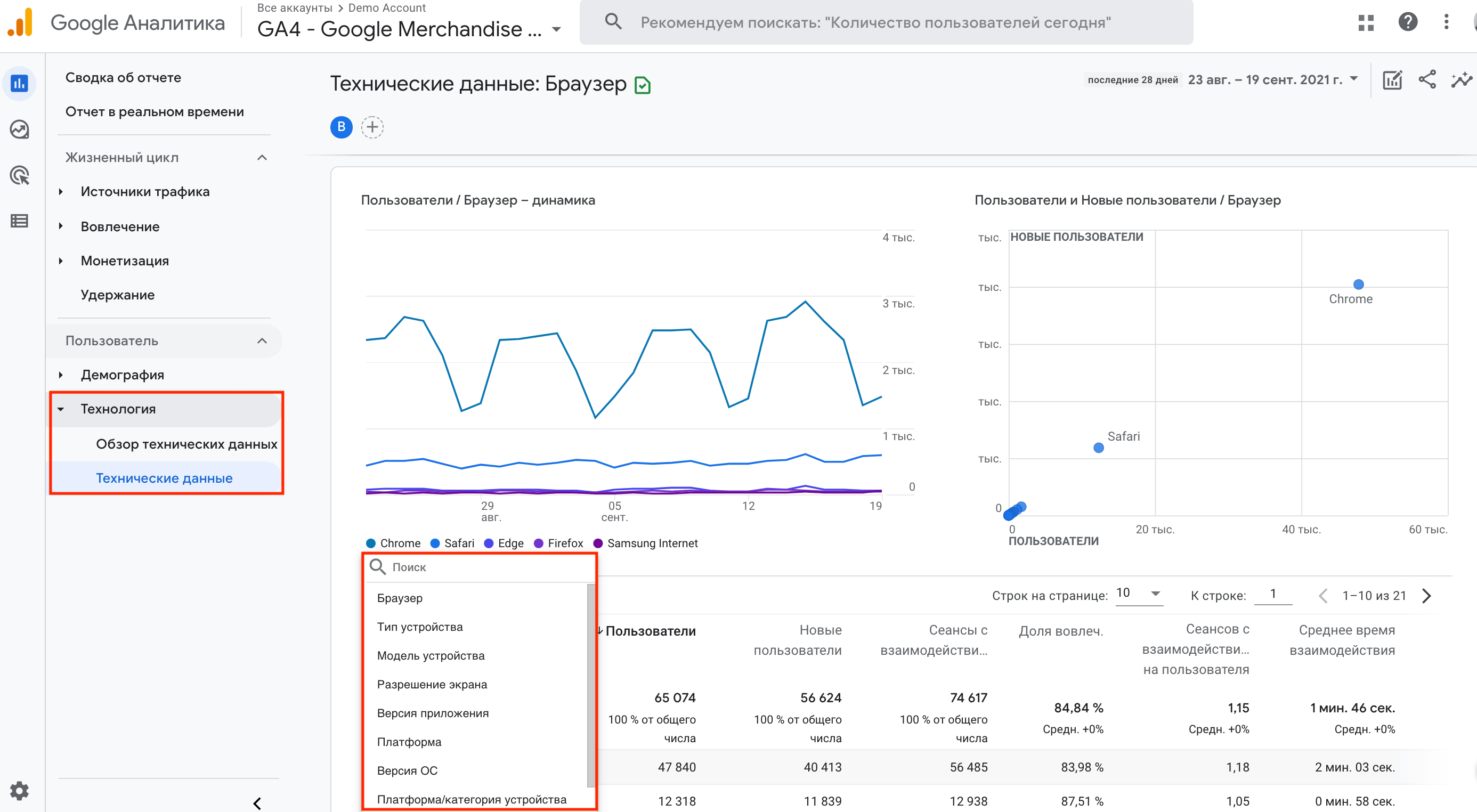1477x812 pixels.
Task: Go to next table page
Action: tap(1427, 596)
